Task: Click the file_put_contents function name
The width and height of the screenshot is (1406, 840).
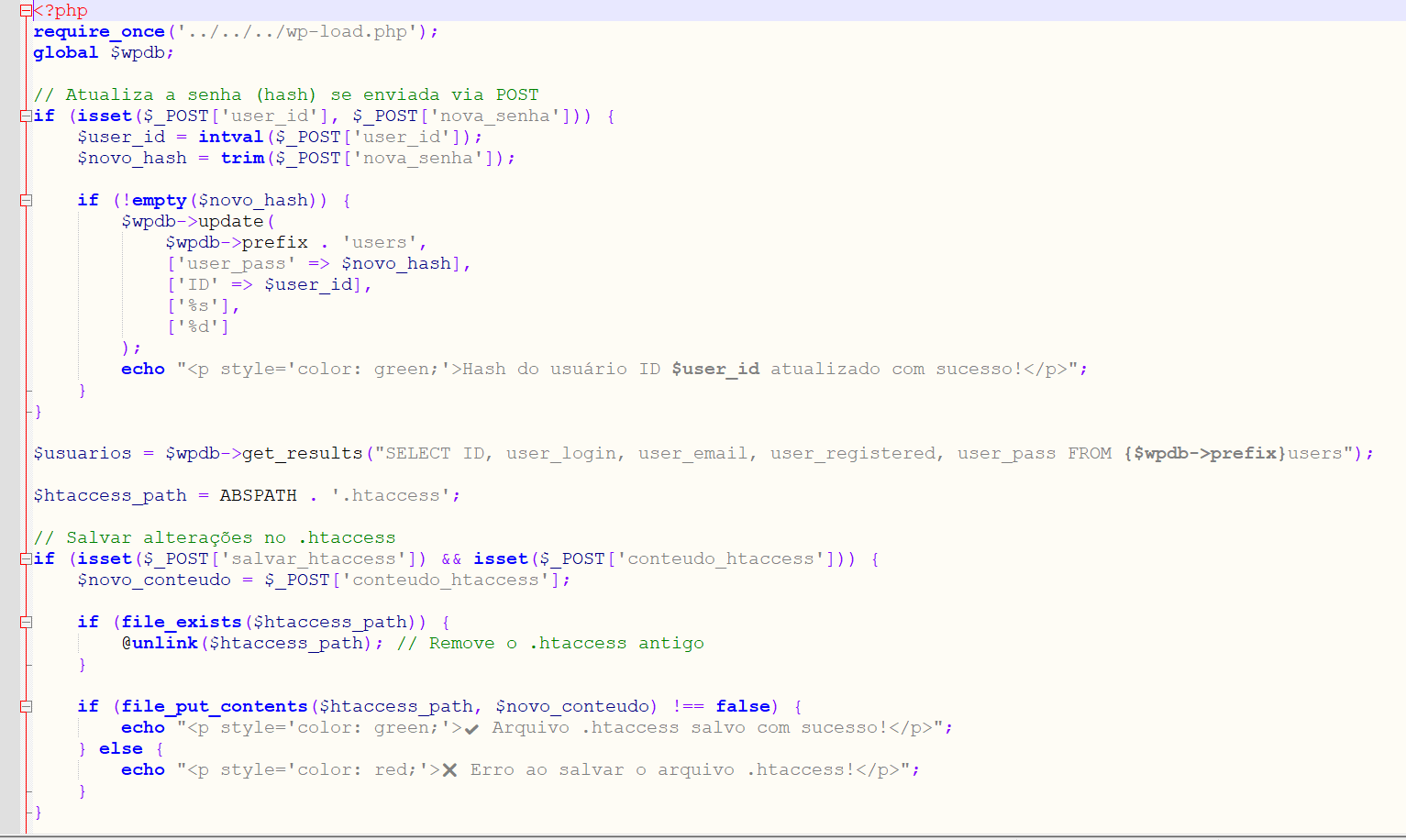Action: coord(215,707)
